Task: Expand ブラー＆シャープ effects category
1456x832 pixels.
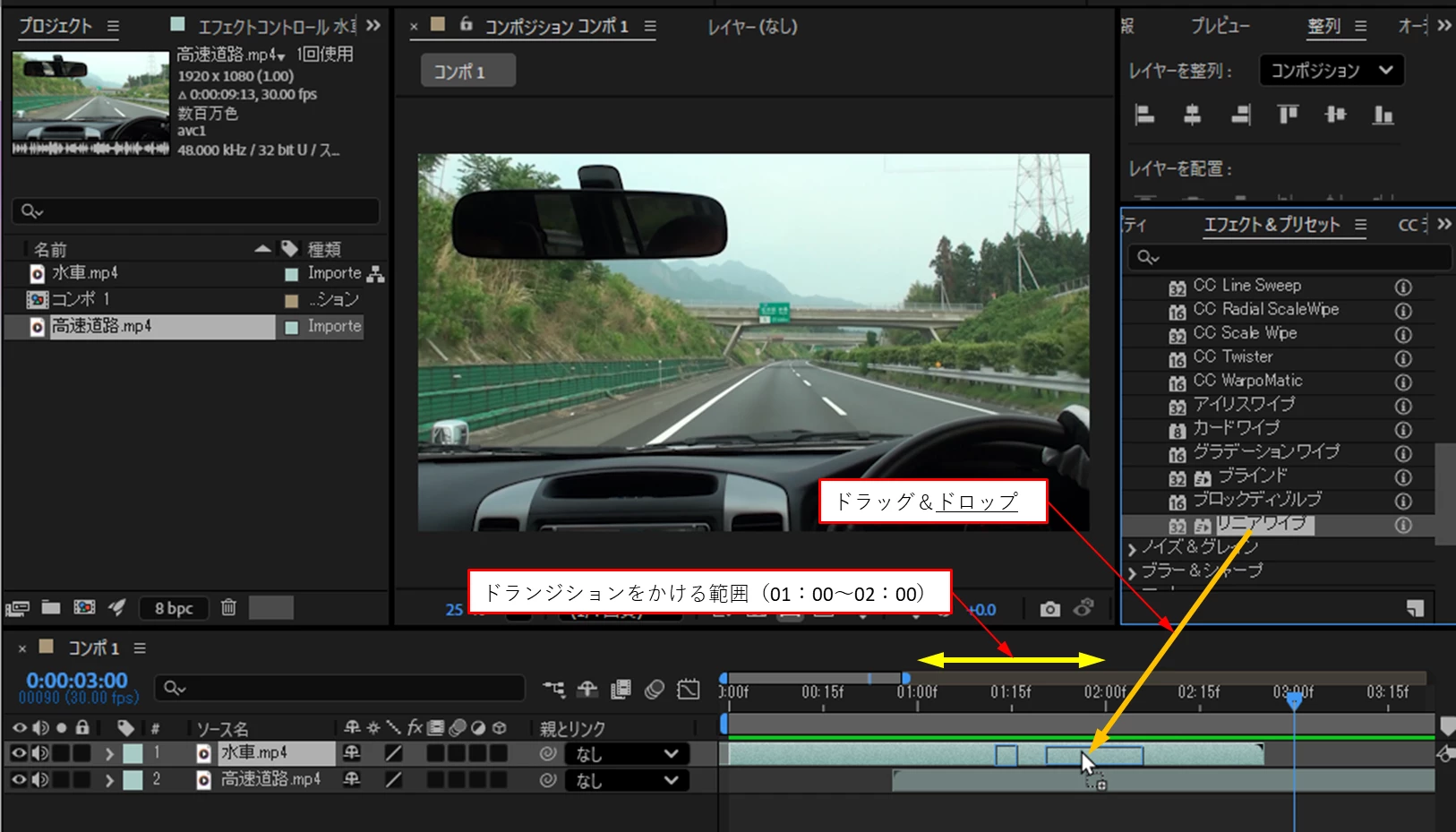Action: (1133, 572)
